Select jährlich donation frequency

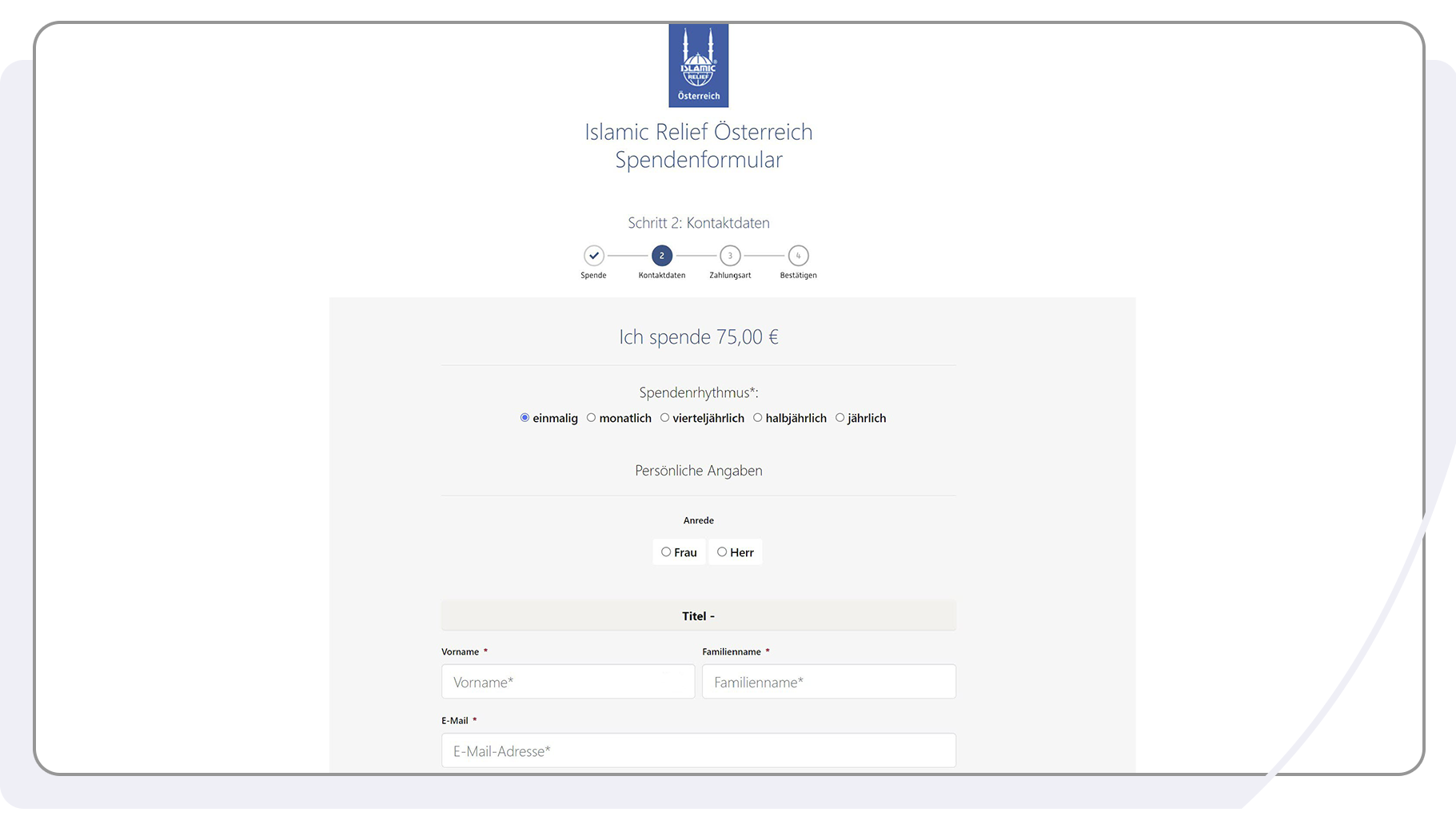coord(840,417)
